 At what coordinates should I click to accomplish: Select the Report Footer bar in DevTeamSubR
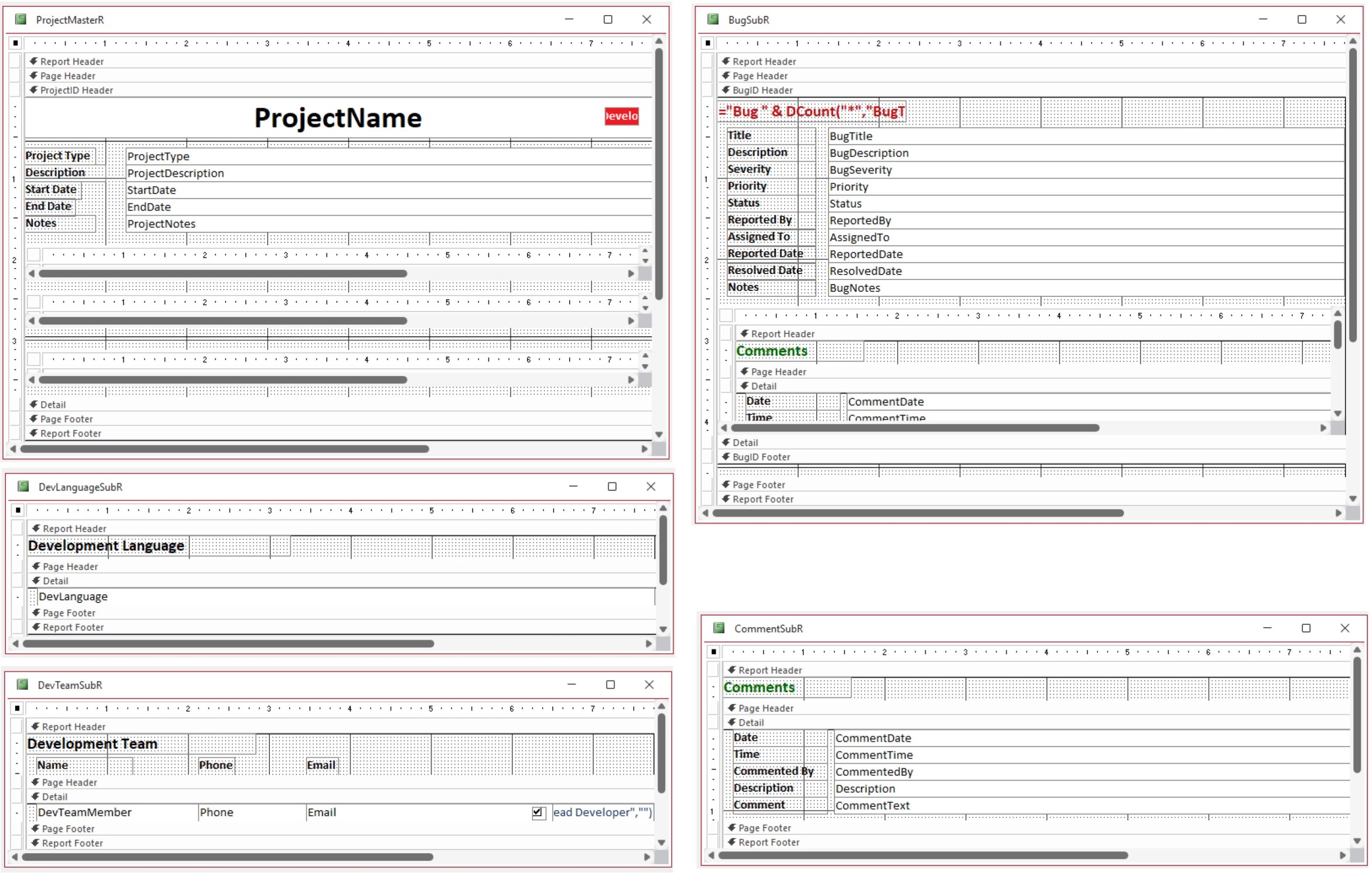click(x=340, y=843)
